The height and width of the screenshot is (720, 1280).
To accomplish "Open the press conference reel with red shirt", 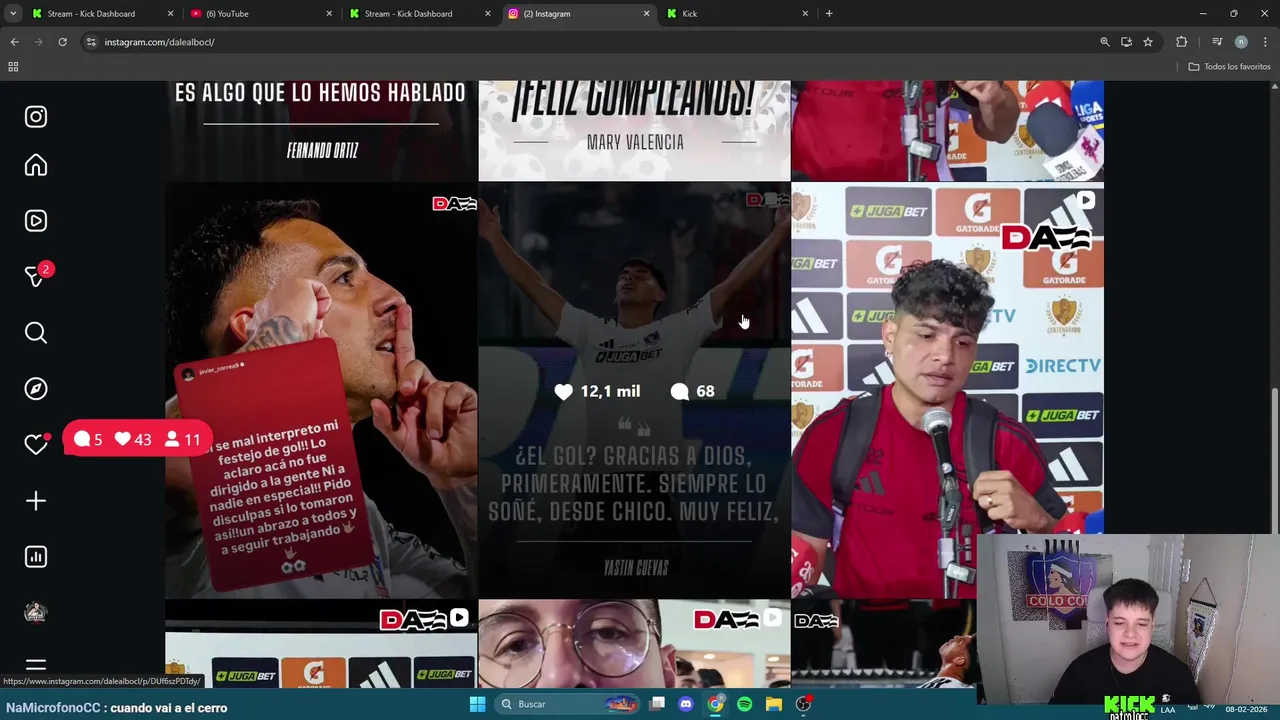I will coord(947,390).
